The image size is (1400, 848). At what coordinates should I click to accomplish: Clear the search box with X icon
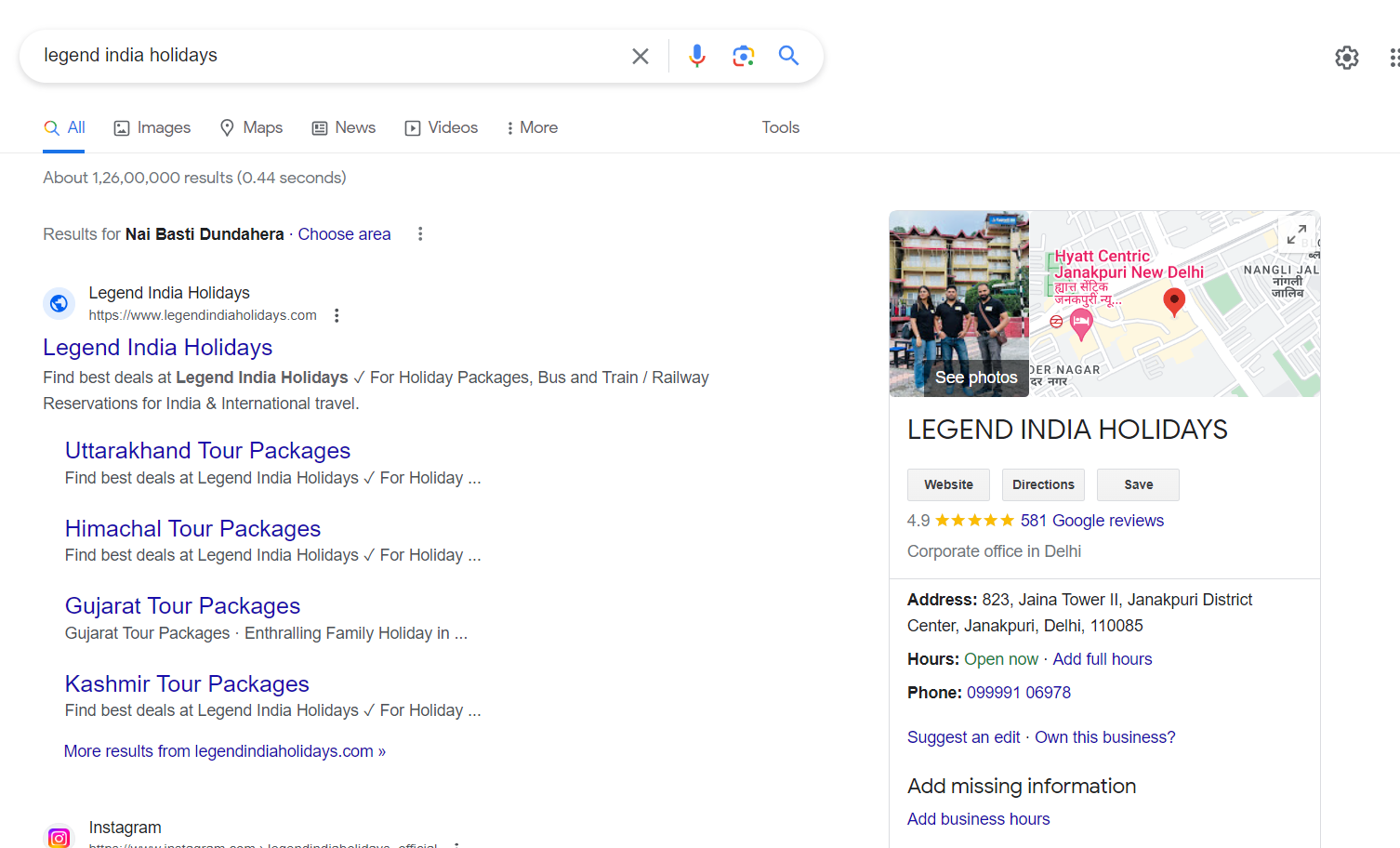[640, 57]
